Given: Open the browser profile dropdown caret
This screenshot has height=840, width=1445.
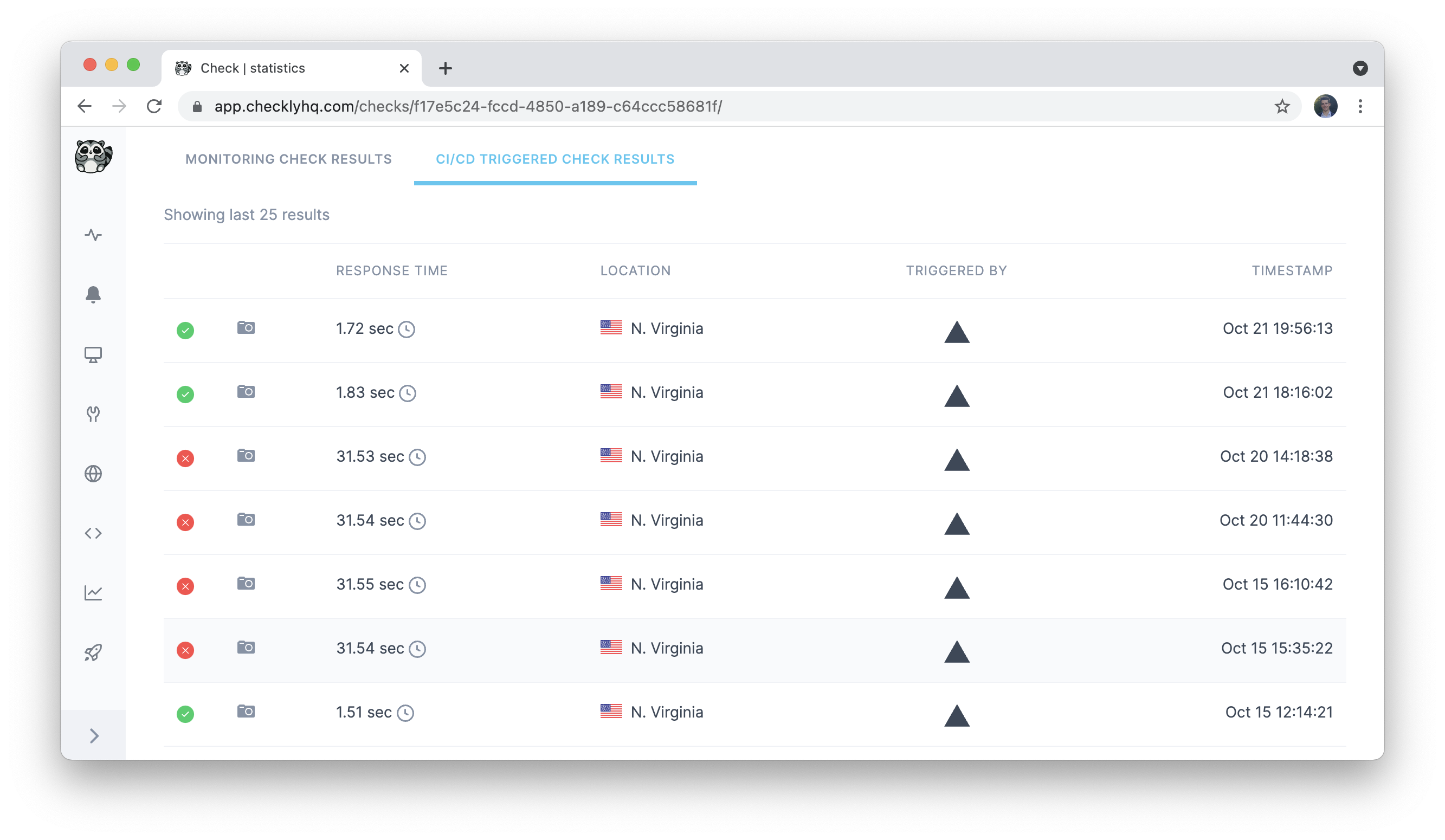Looking at the screenshot, I should point(1360,68).
